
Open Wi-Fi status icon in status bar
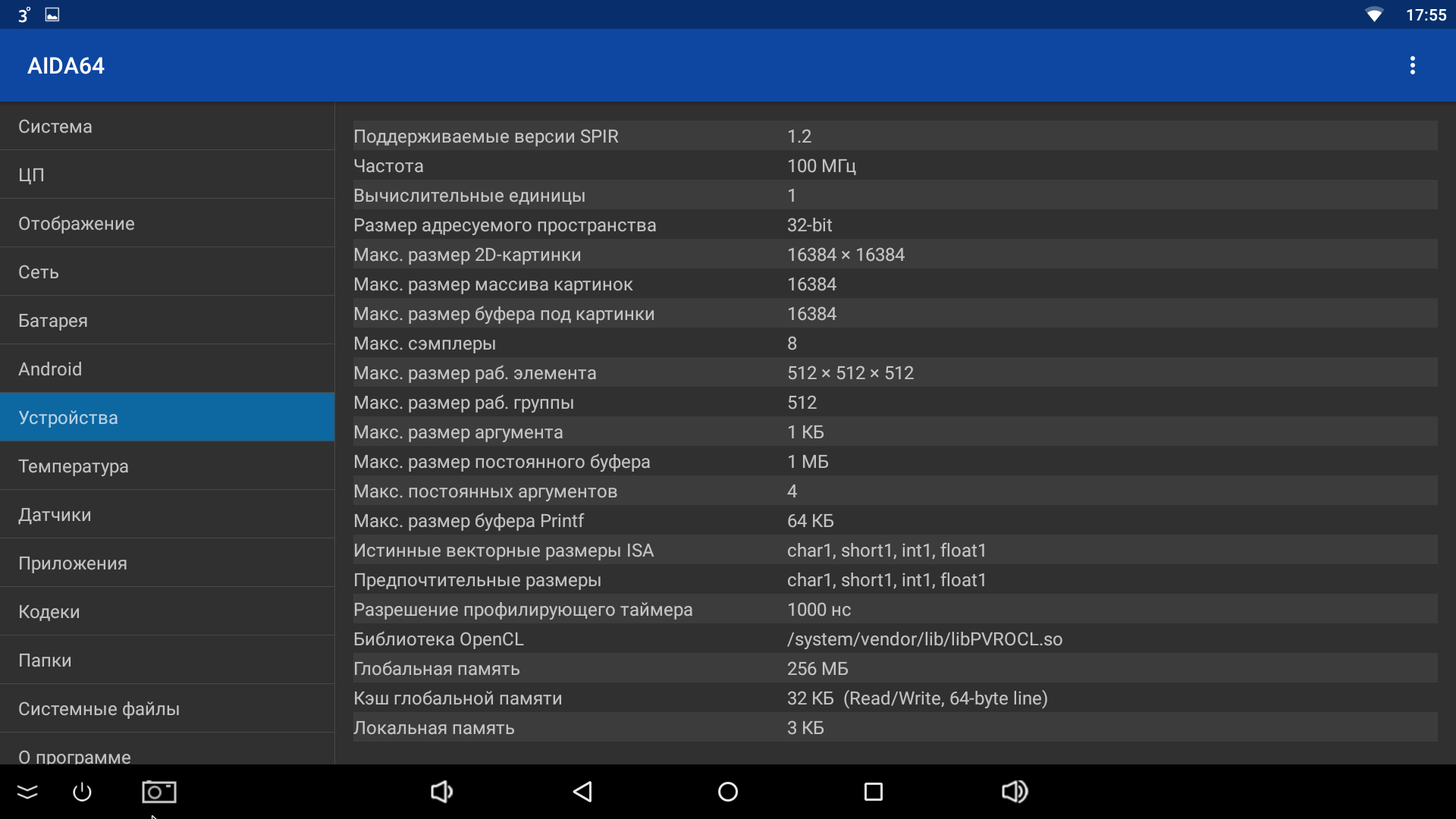(x=1373, y=14)
